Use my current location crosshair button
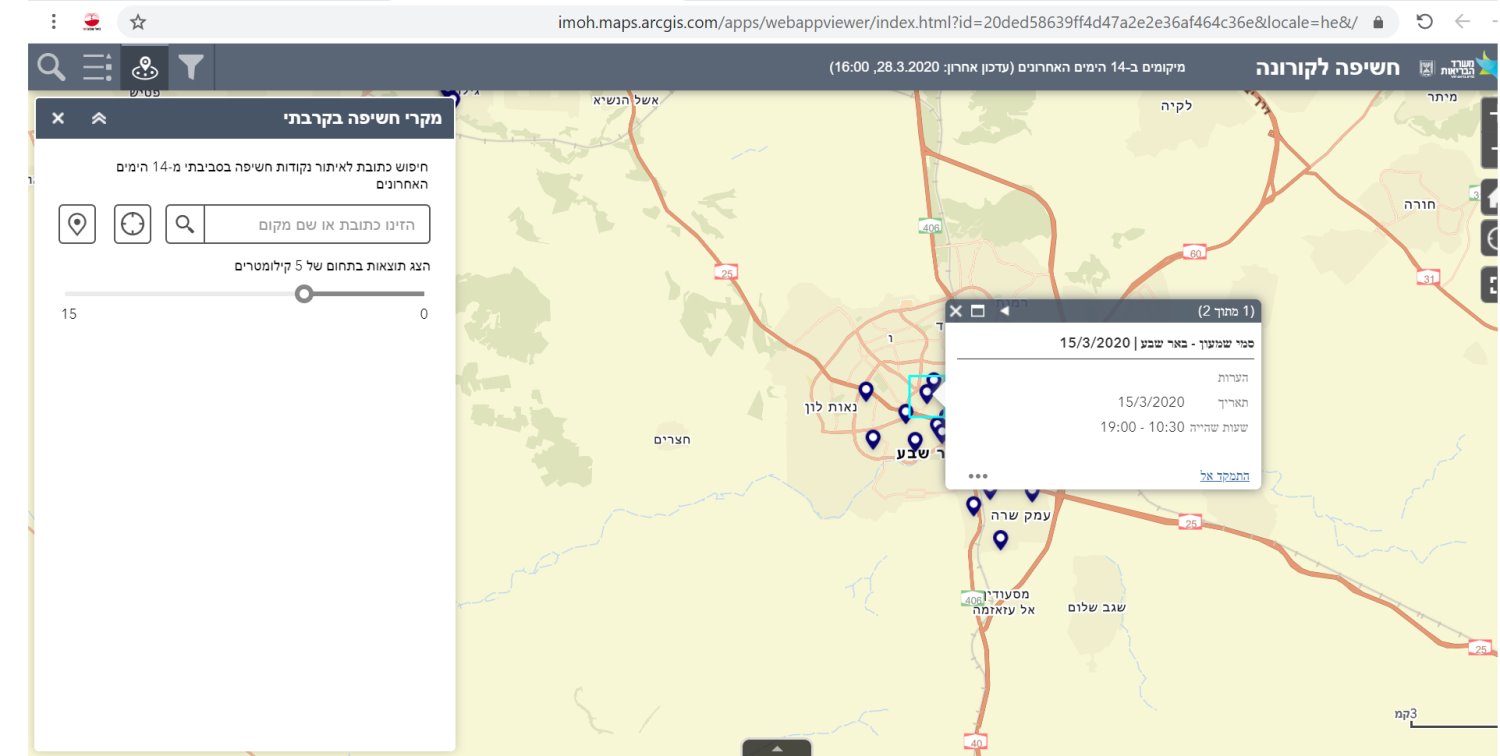Viewport: 1500px width, 756px height. tap(132, 224)
